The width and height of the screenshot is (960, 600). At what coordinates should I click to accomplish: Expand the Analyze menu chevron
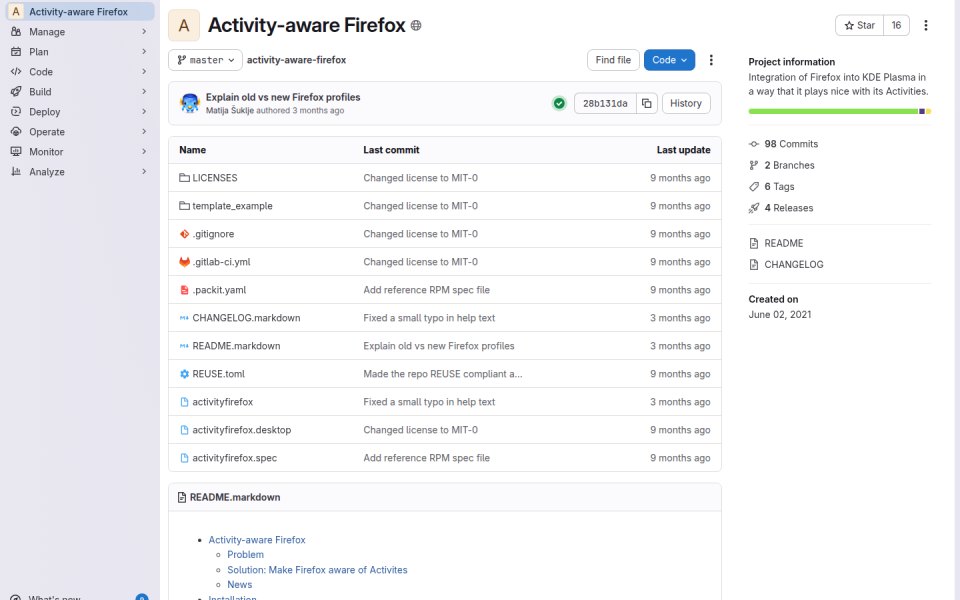point(144,171)
